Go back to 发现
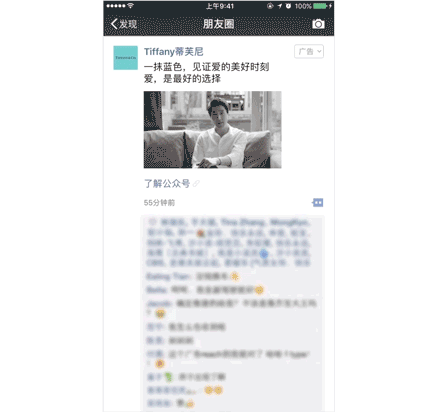 [124, 24]
